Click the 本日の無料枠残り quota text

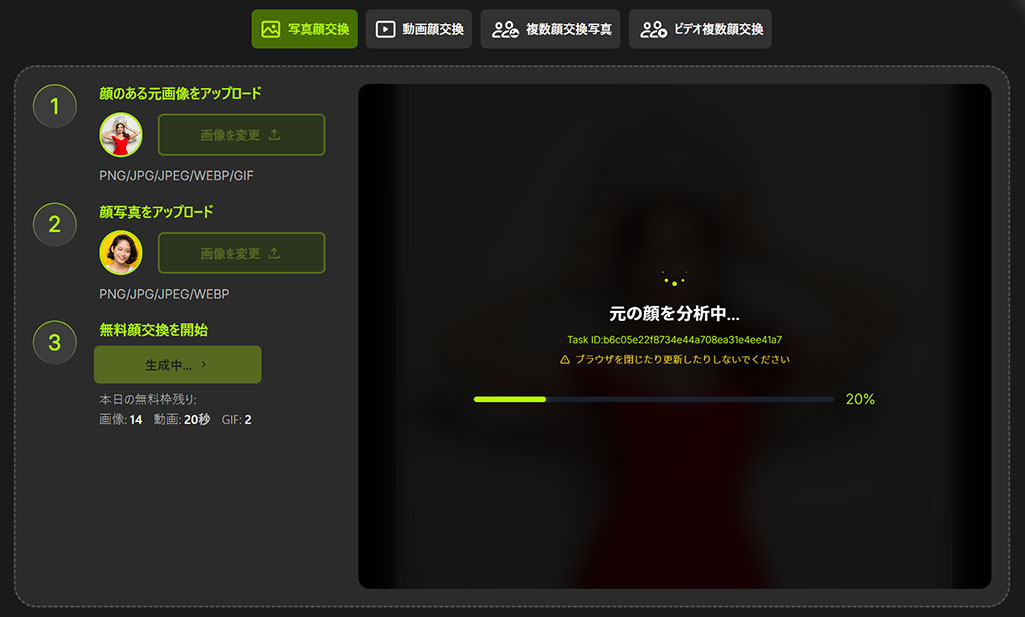tap(148, 400)
